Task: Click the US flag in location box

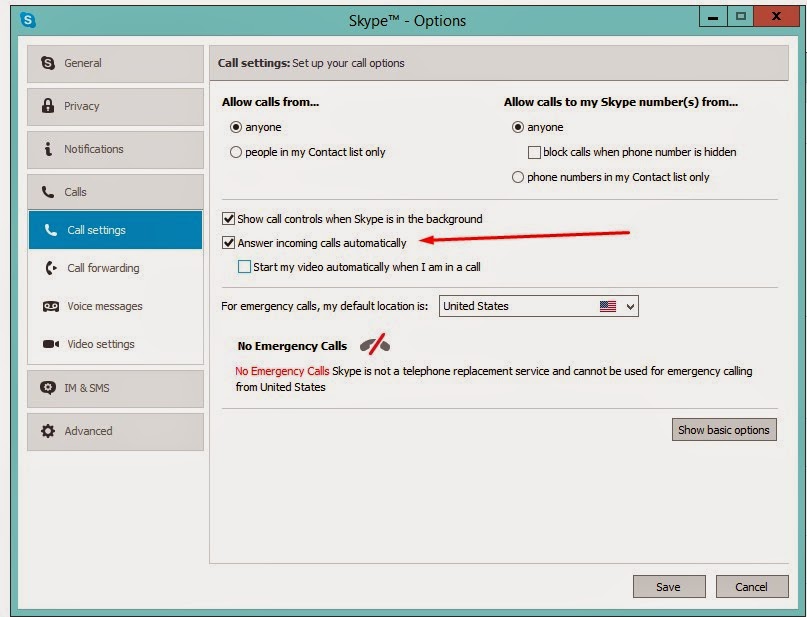Action: (x=608, y=306)
